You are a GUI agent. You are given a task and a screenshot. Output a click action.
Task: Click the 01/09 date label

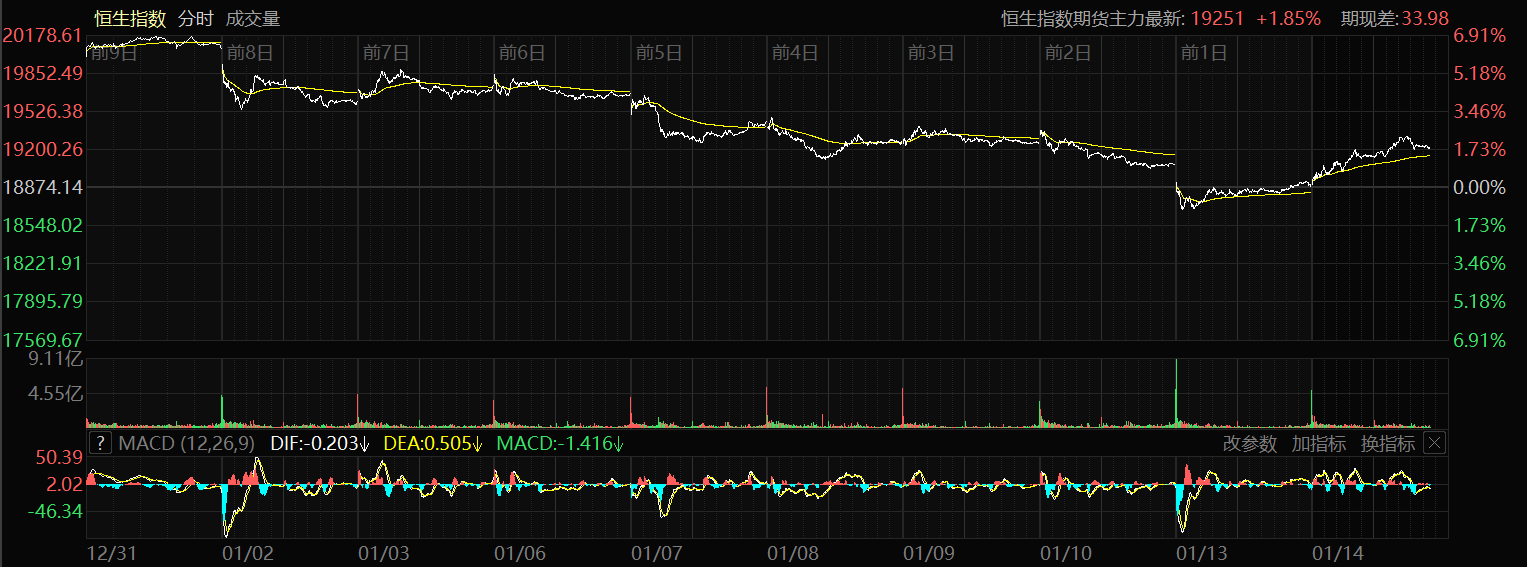coord(929,552)
